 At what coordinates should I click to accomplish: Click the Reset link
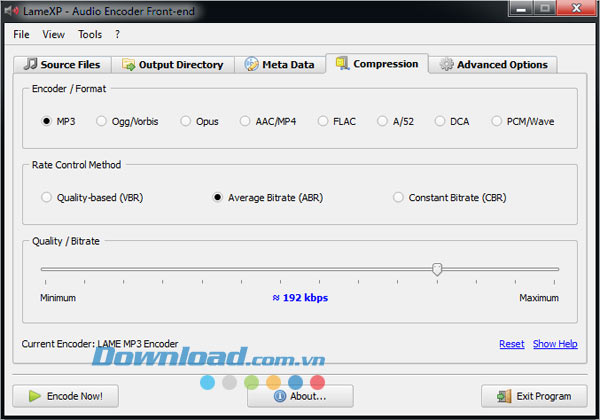coord(511,344)
